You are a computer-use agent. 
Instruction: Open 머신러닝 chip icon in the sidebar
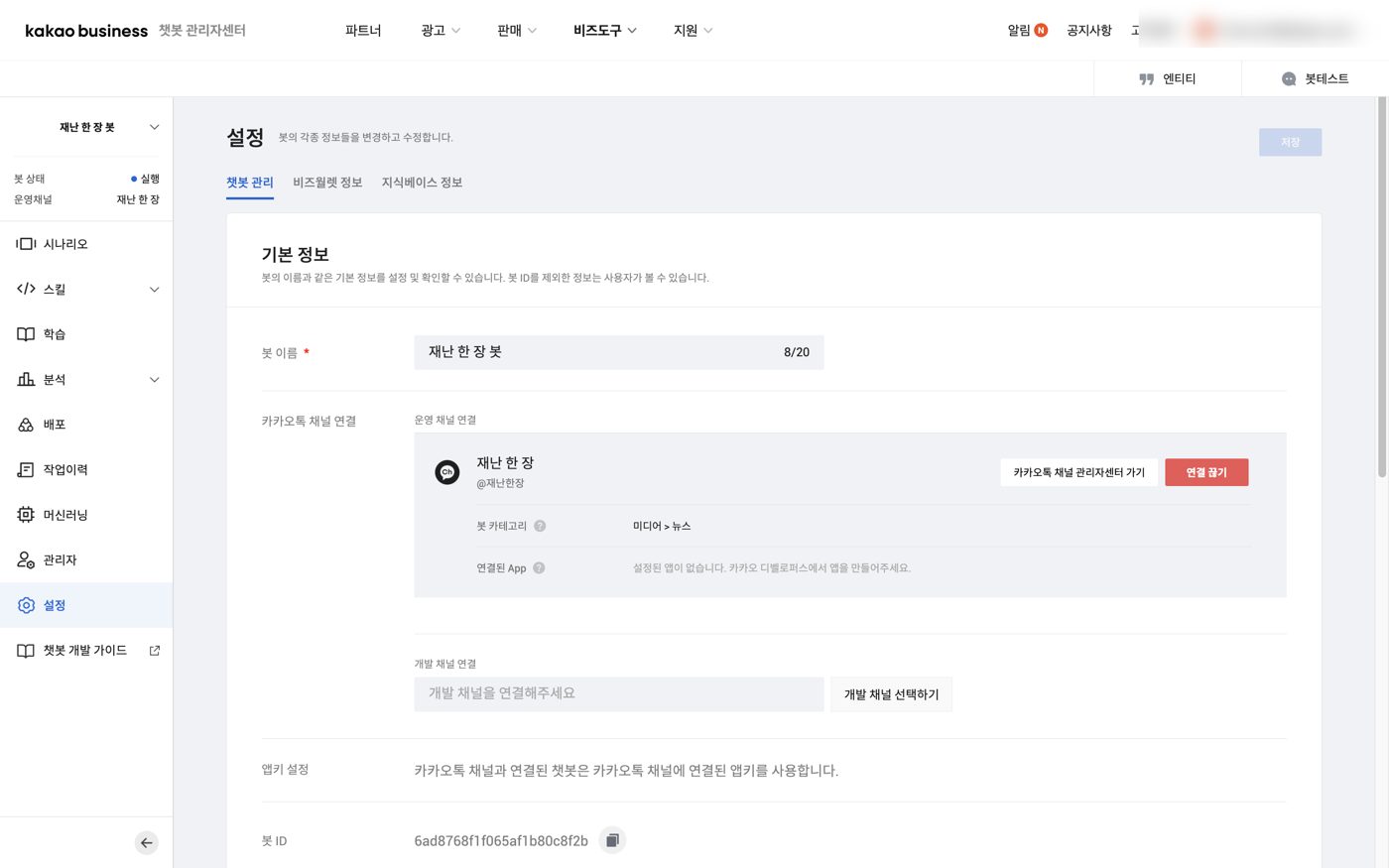point(26,515)
